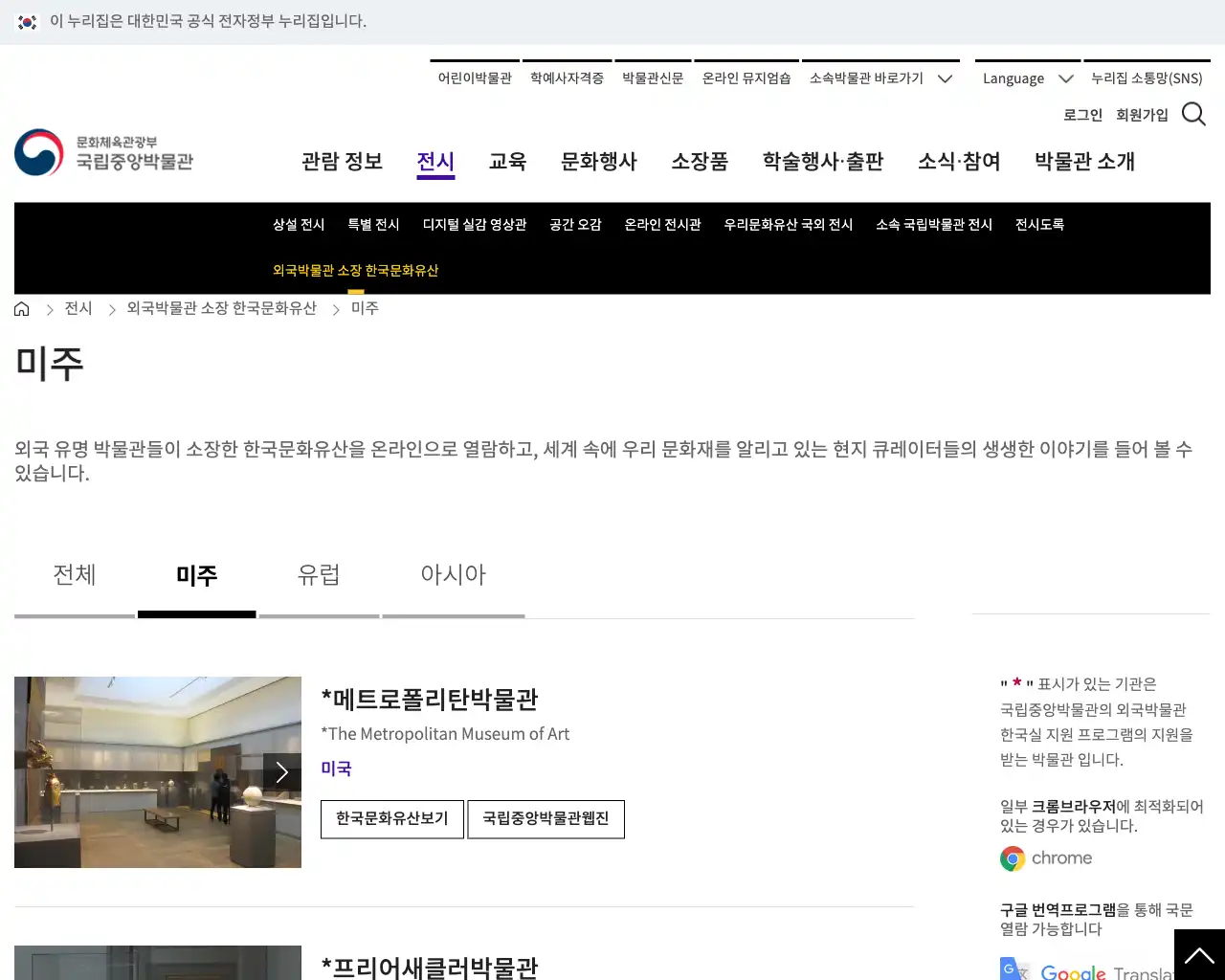Click the home icon in breadcrumb
Image resolution: width=1225 pixels, height=980 pixels.
point(22,308)
